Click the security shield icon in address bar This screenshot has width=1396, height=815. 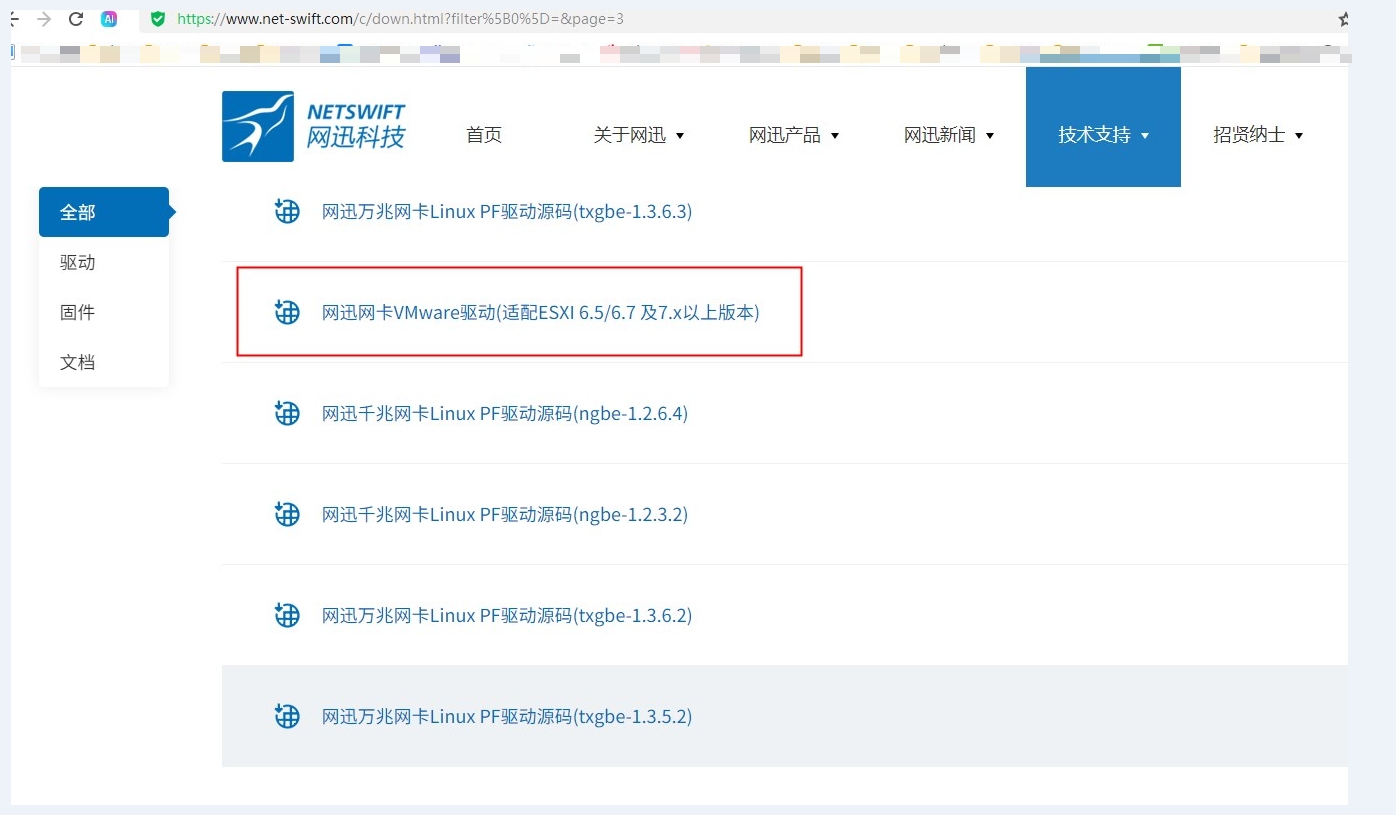pyautogui.click(x=158, y=17)
